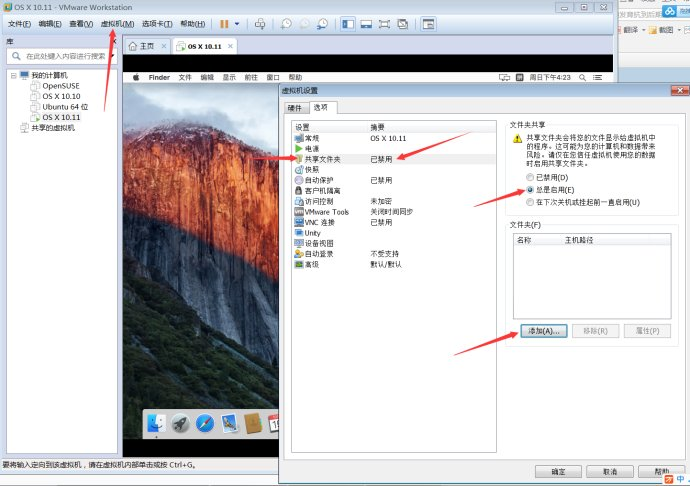Open the 帮助(H) menu

pos(193,24)
